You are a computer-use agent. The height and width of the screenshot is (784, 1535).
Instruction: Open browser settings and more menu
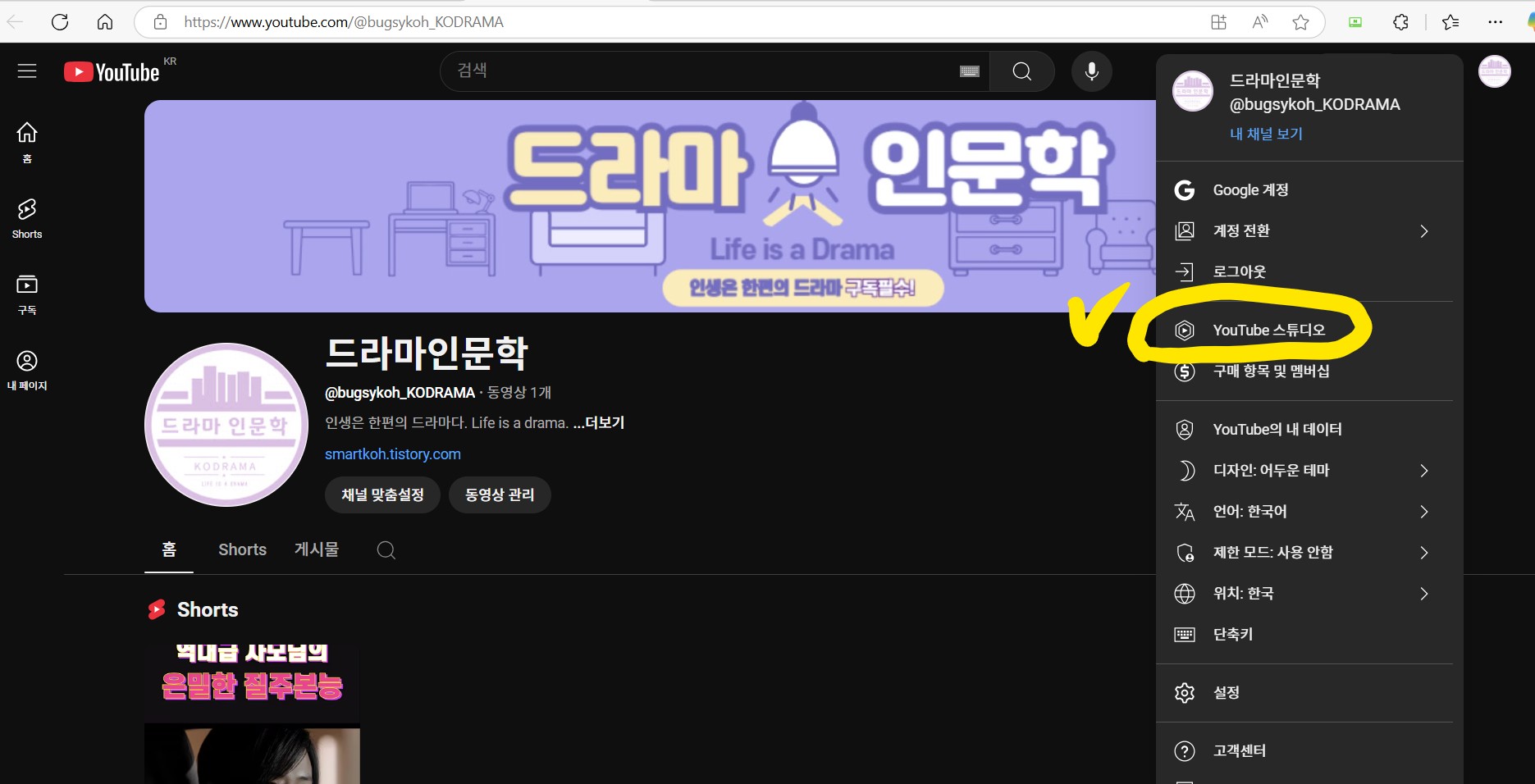coord(1496,22)
